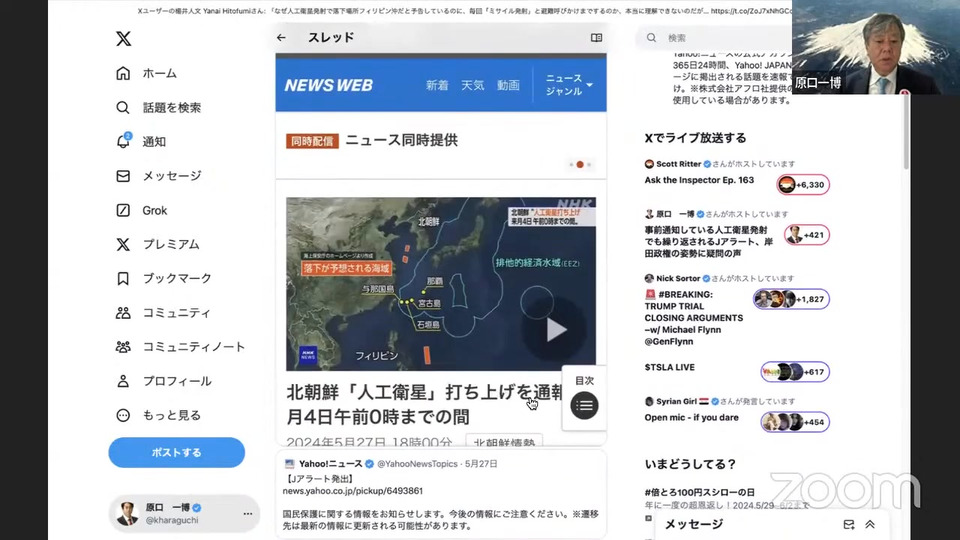Screen dimensions: 960x540
Task: Join $TSLA LIVE broadcast
Action: pyautogui.click(x=669, y=367)
